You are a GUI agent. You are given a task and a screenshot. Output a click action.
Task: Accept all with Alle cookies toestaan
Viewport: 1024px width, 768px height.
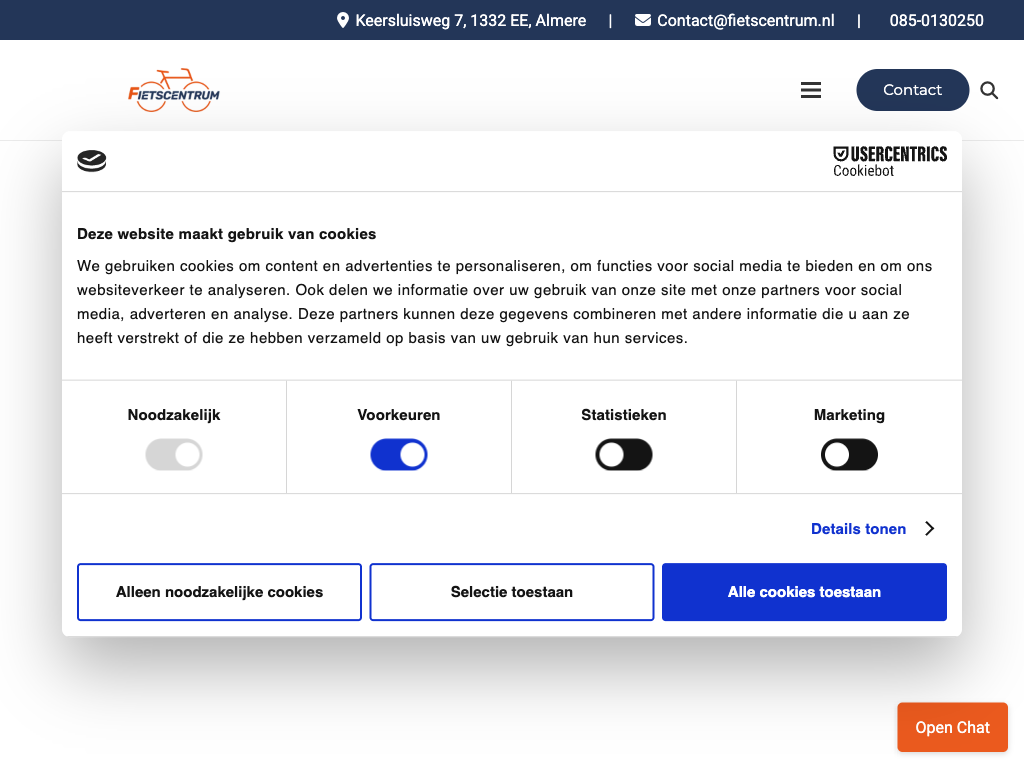[x=804, y=592]
